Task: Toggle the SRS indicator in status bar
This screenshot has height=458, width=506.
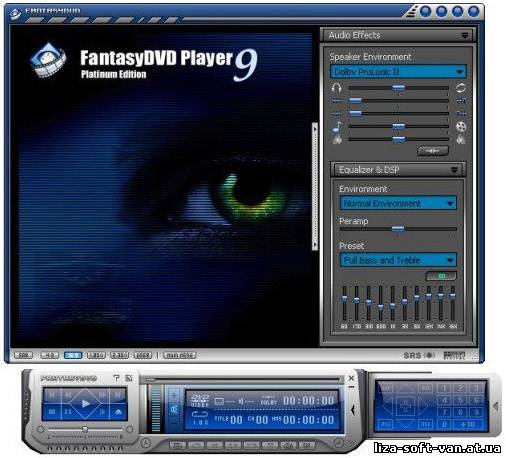Action: pos(419,355)
